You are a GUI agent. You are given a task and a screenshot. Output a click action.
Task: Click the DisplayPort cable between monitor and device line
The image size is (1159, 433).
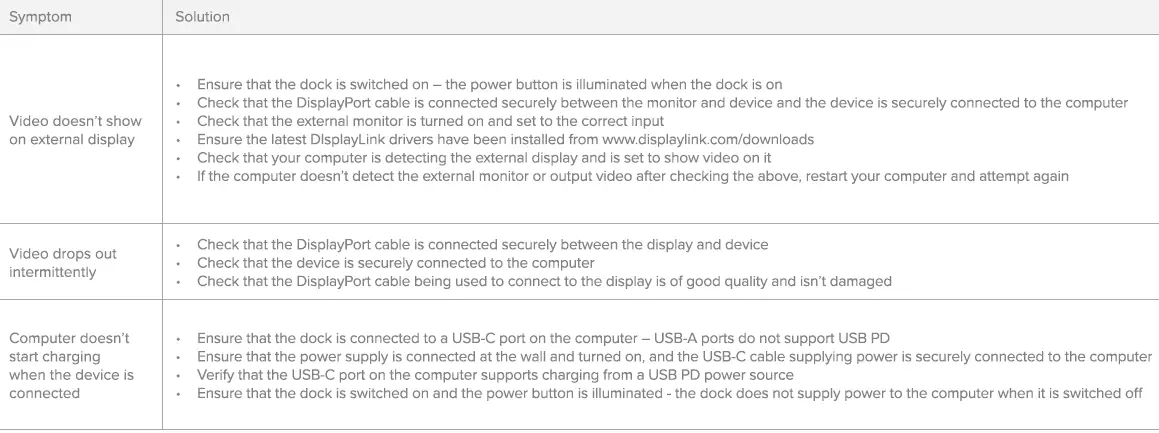pos(662,102)
